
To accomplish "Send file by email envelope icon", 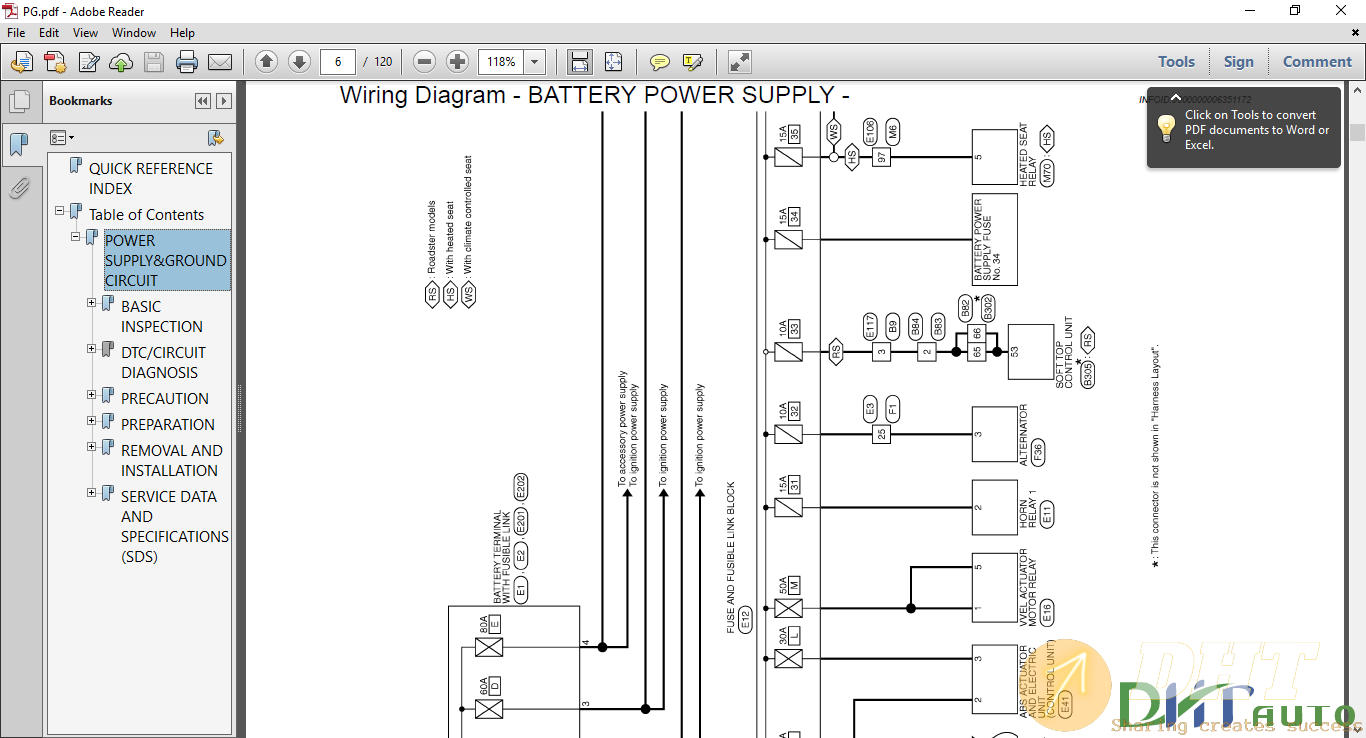I will click(x=220, y=62).
